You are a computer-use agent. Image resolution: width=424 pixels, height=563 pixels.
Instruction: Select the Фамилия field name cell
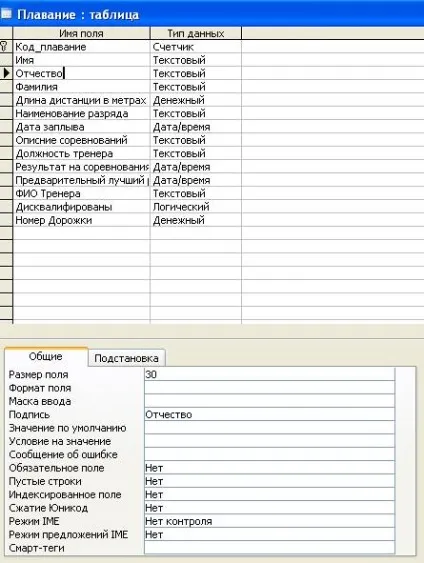pos(81,87)
